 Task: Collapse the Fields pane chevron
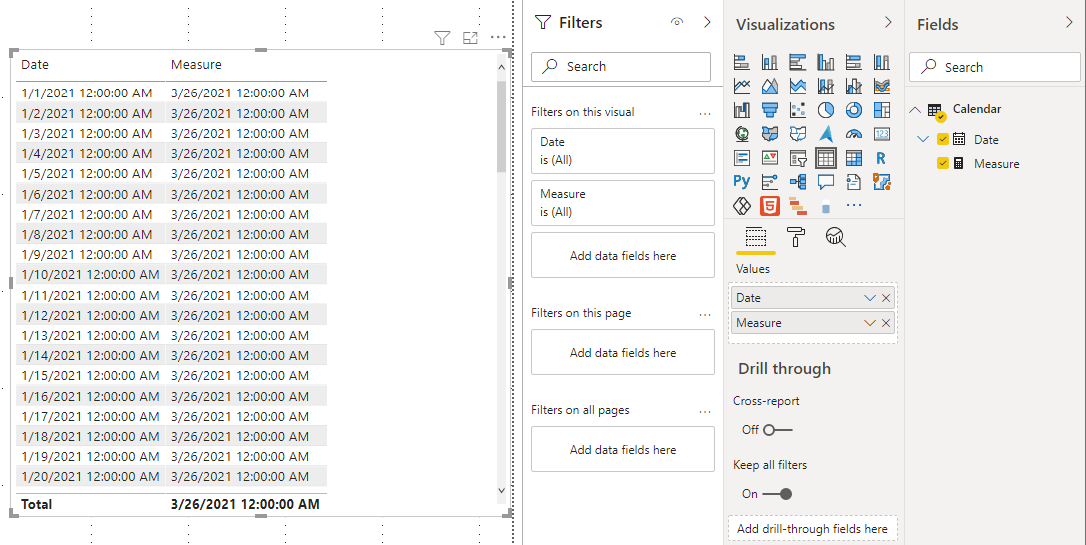coord(1069,23)
